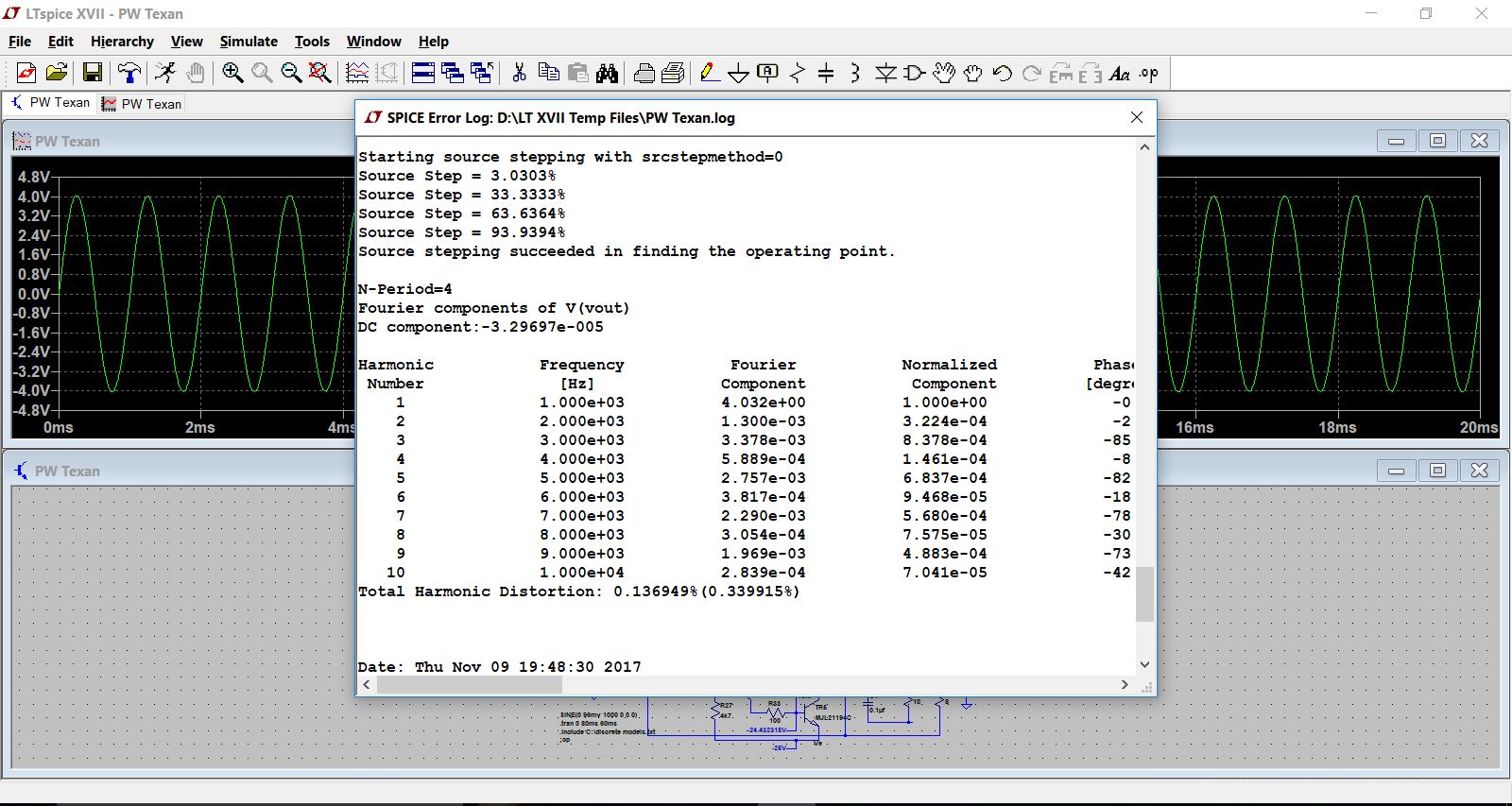The height and width of the screenshot is (806, 1512).
Task: Open the Edit menu
Action: (x=60, y=42)
